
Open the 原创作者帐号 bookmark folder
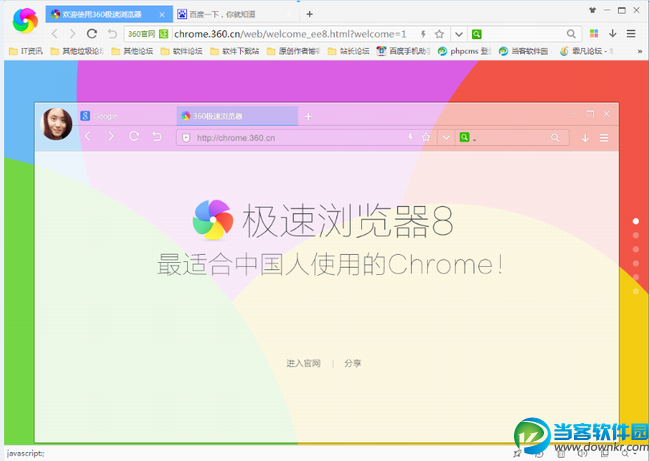pos(293,51)
